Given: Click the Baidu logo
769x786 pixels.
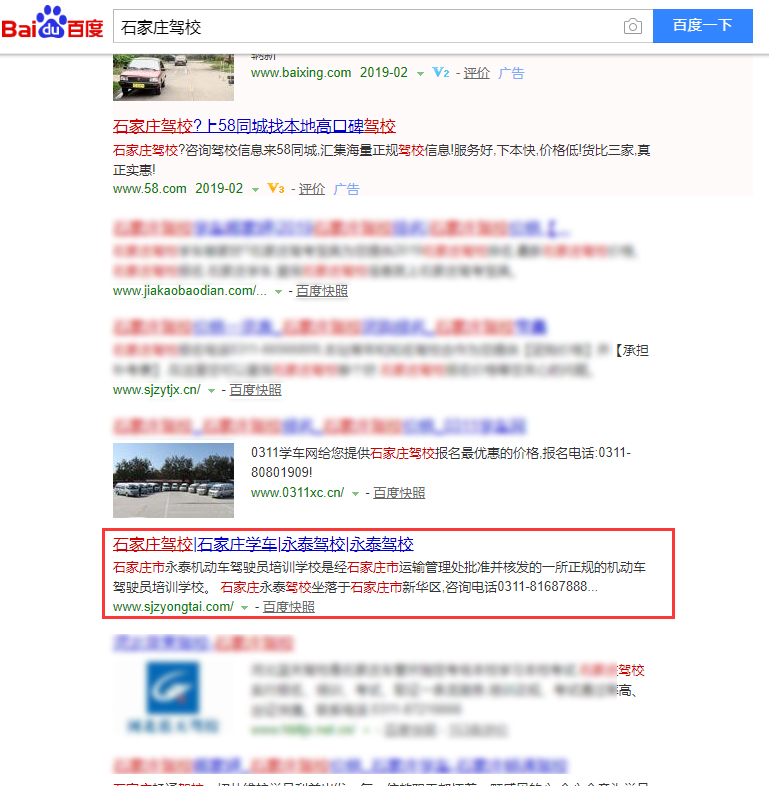Looking at the screenshot, I should tap(52, 24).
